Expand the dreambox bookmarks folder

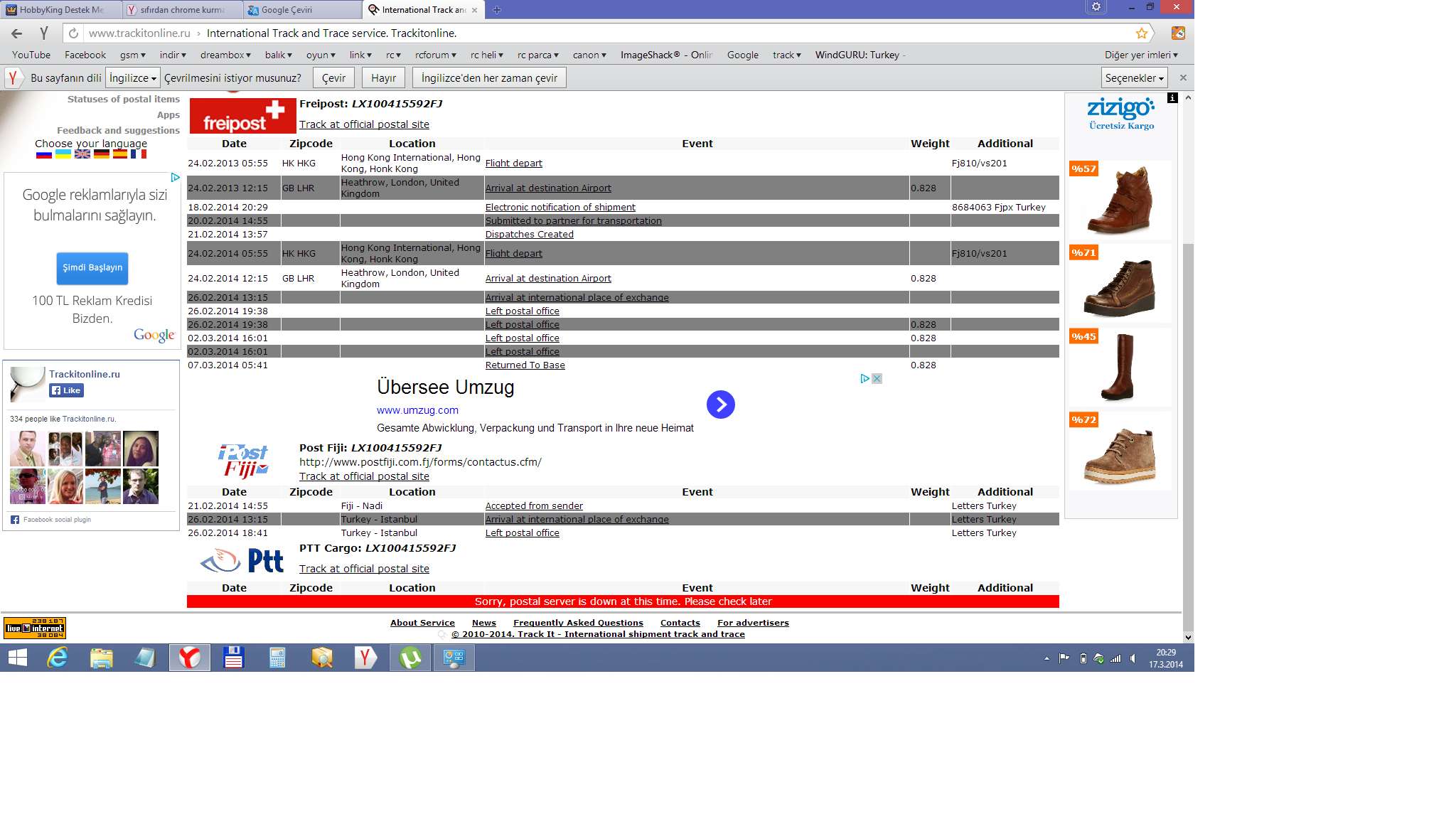pyautogui.click(x=225, y=55)
